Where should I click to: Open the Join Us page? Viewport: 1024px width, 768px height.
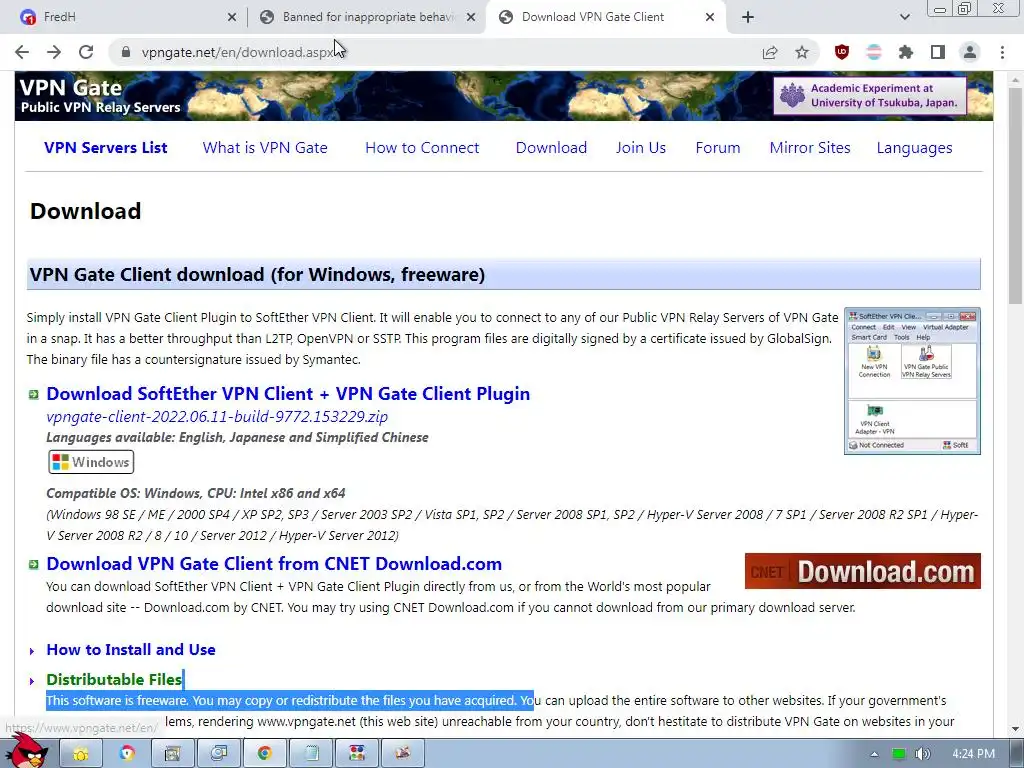(641, 148)
